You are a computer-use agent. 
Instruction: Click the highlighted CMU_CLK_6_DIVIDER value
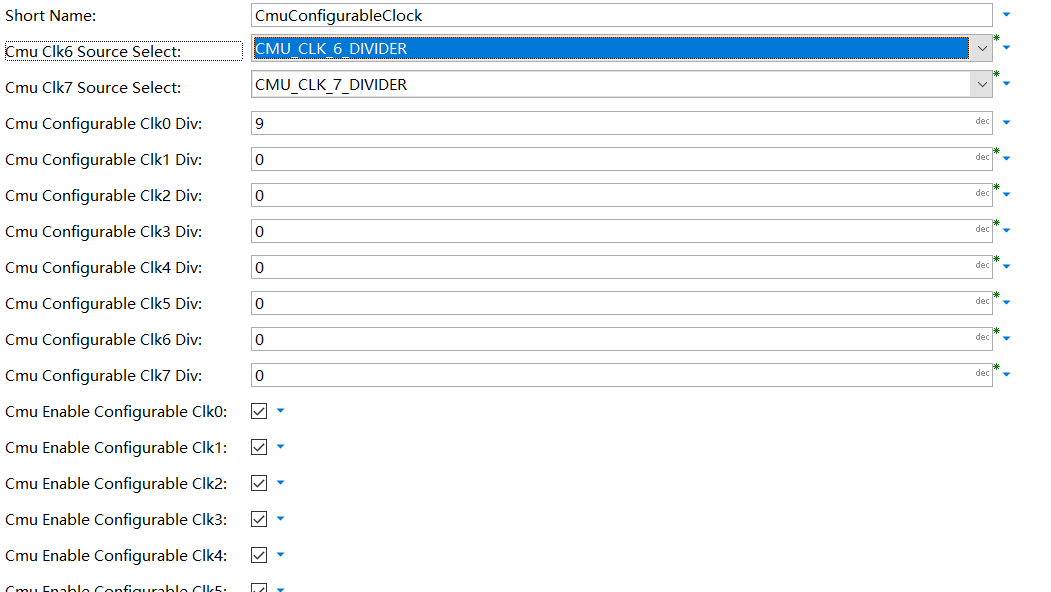pos(400,47)
